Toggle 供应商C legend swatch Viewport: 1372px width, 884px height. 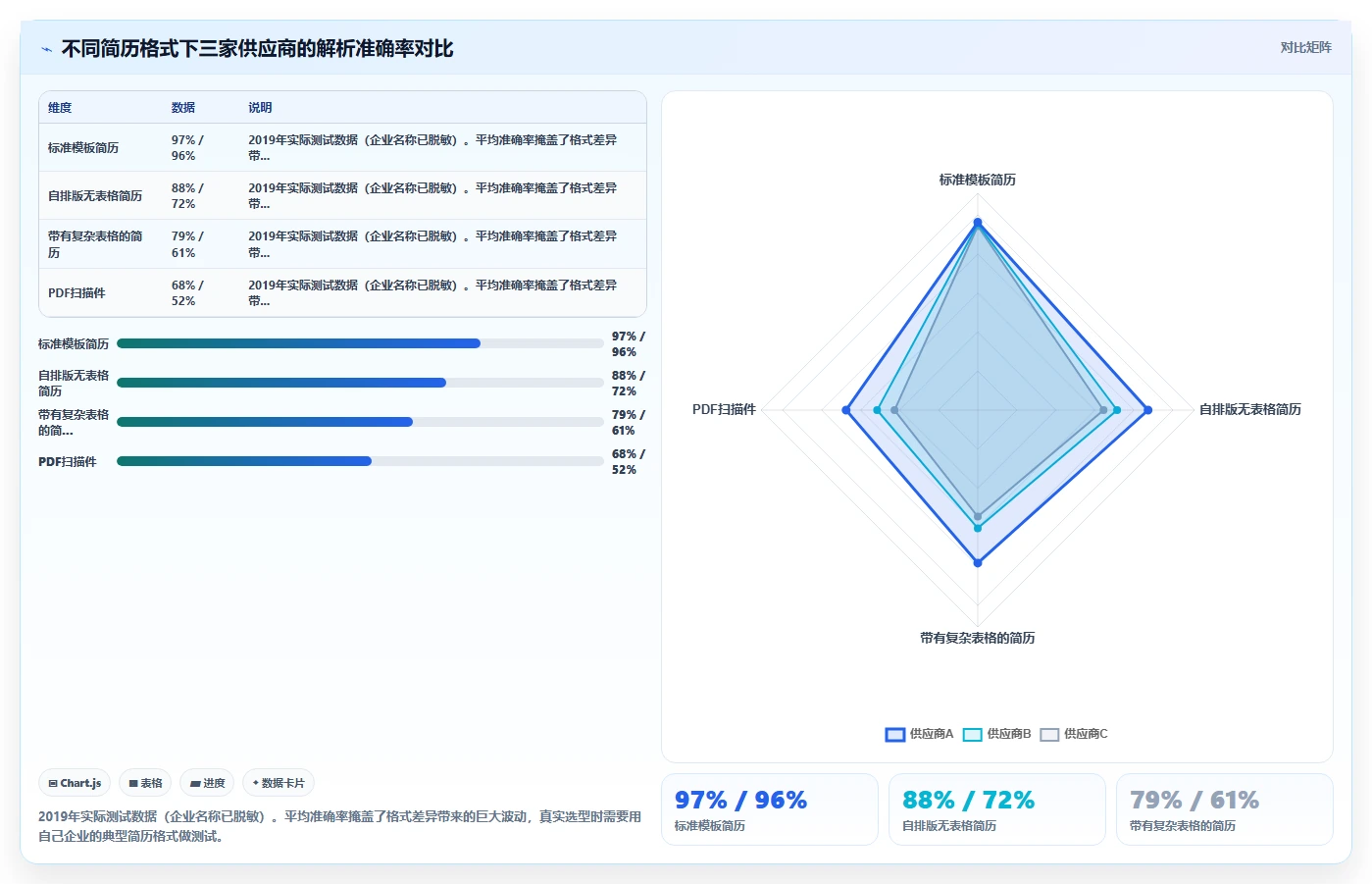[x=1049, y=734]
